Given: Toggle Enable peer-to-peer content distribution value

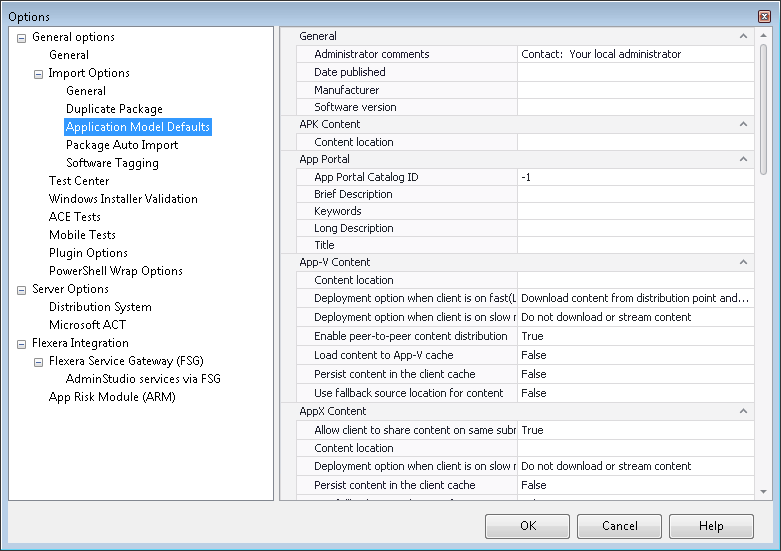Looking at the screenshot, I should [x=635, y=336].
